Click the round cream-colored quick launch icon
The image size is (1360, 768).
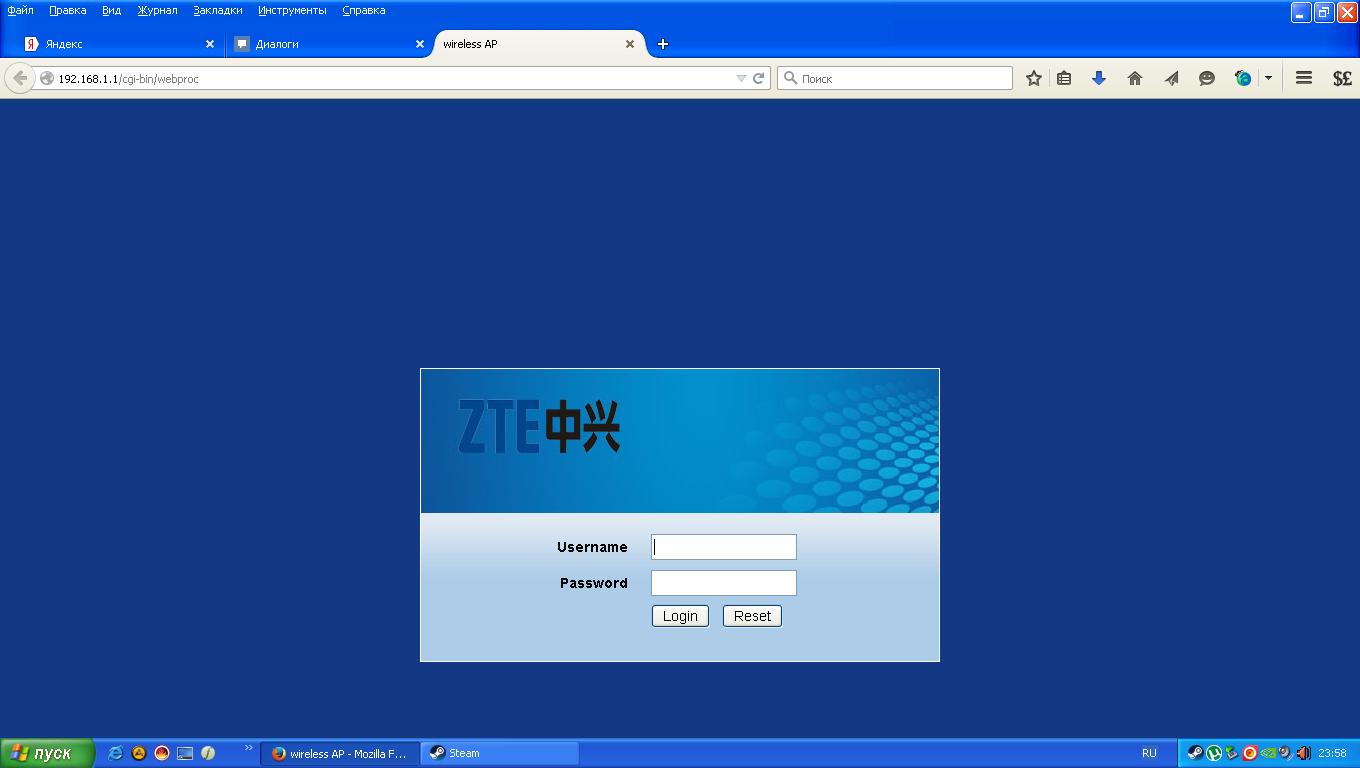click(x=208, y=753)
